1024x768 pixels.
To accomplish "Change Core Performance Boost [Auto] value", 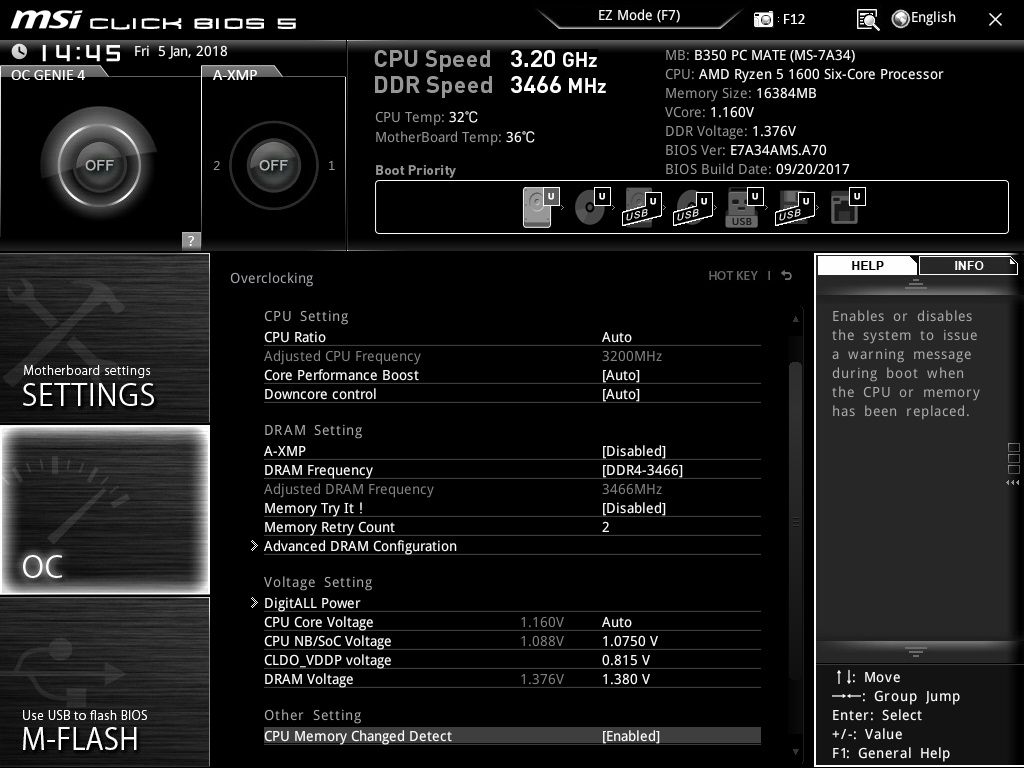I will [620, 376].
